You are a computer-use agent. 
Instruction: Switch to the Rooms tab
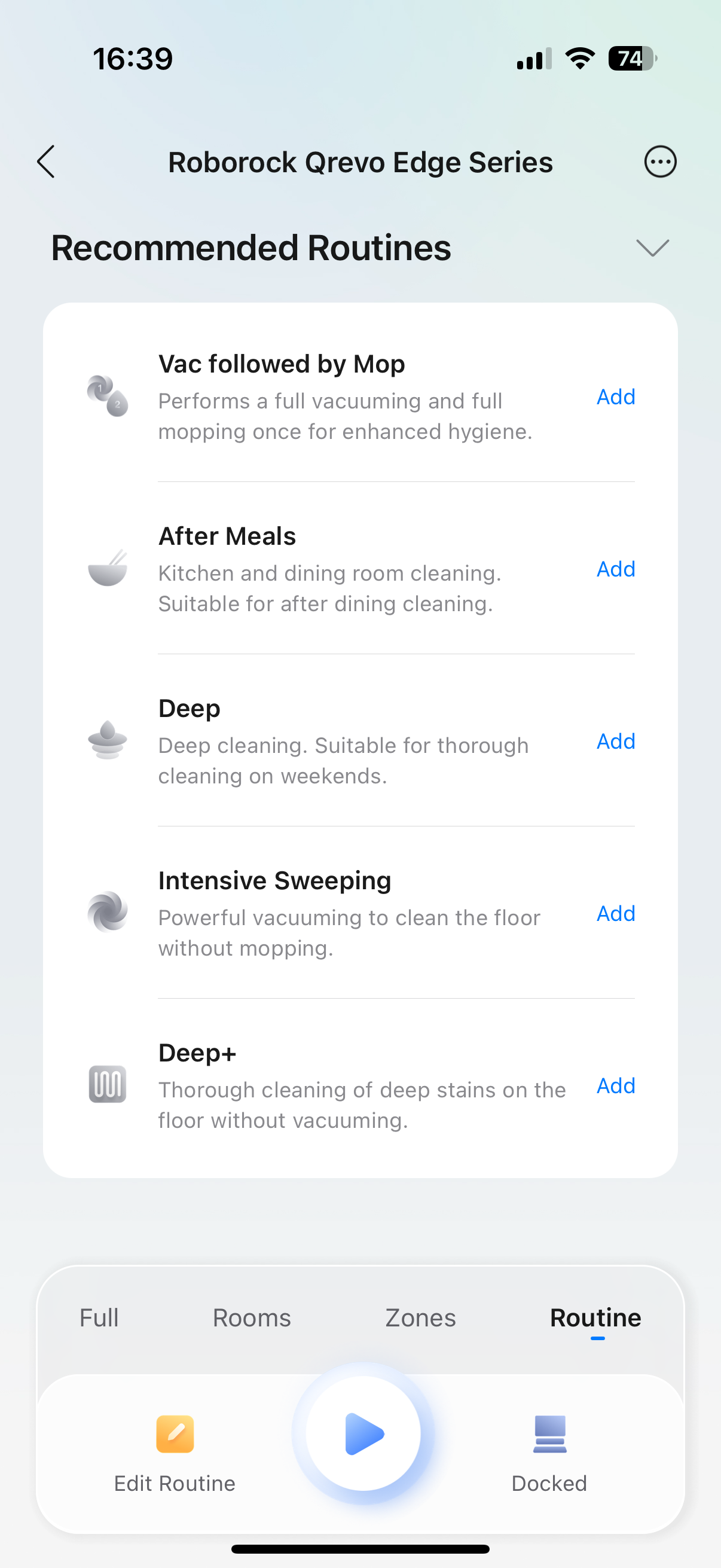[x=252, y=1318]
